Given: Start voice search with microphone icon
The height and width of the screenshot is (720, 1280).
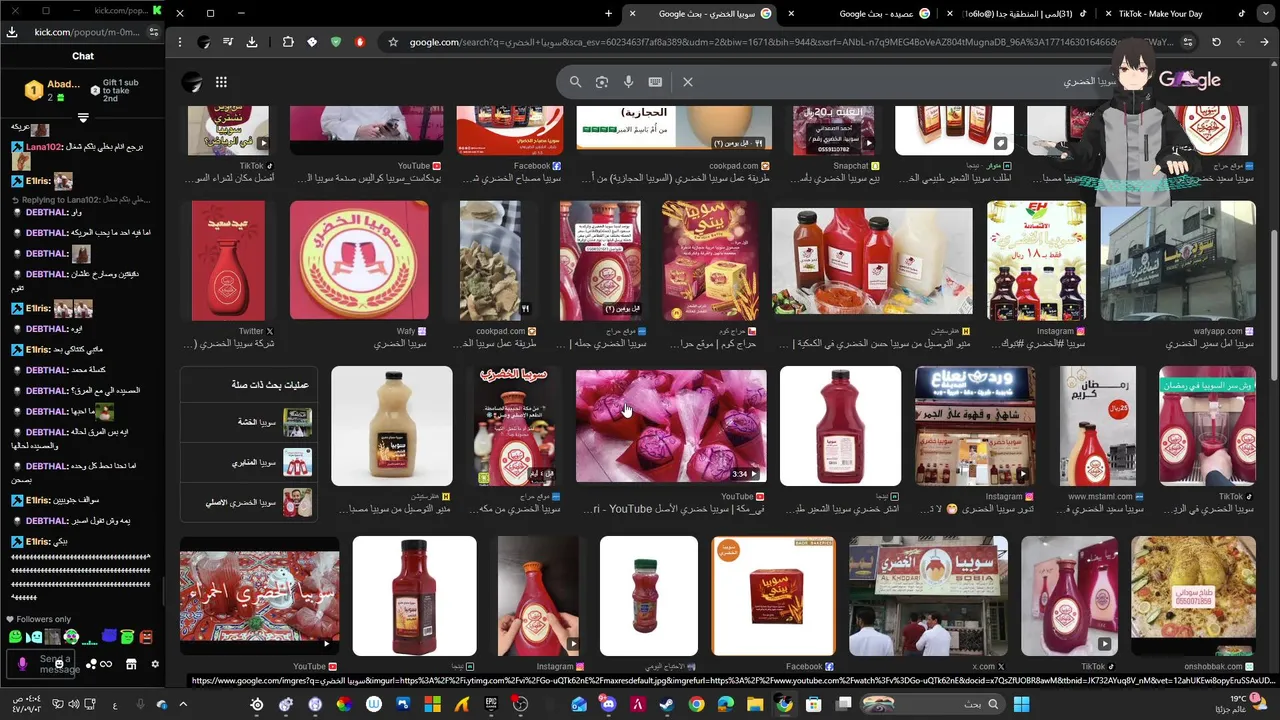Looking at the screenshot, I should 628,82.
